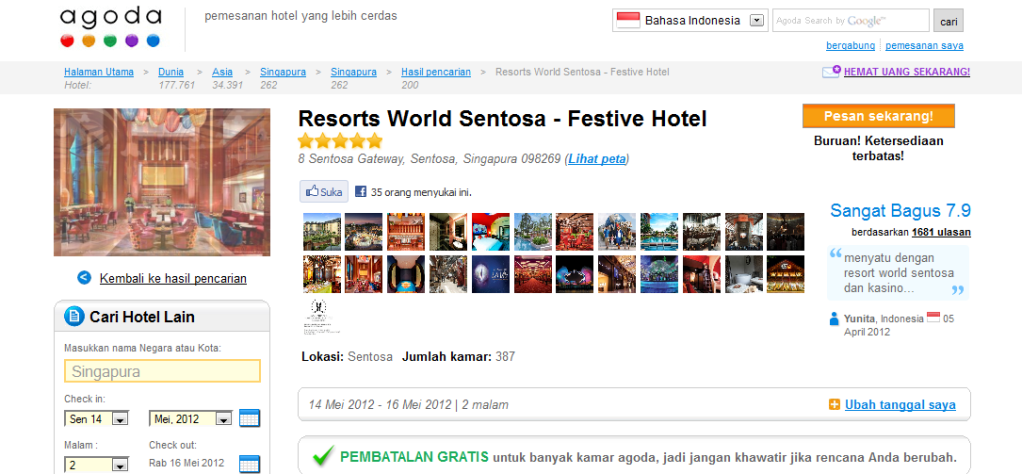Viewport: 1022px width, 474px height.
Task: Open the check-out calendar icon
Action: (250, 464)
